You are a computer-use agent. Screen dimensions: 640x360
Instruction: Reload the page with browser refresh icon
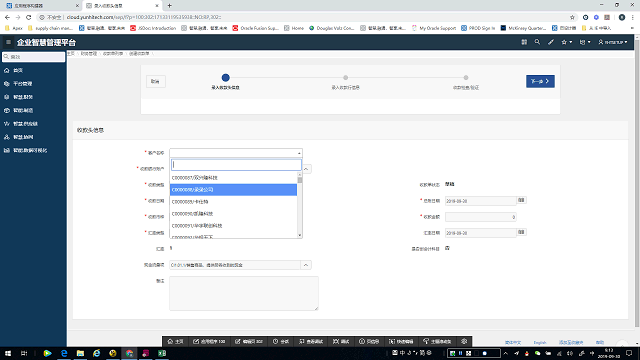(x=29, y=17)
